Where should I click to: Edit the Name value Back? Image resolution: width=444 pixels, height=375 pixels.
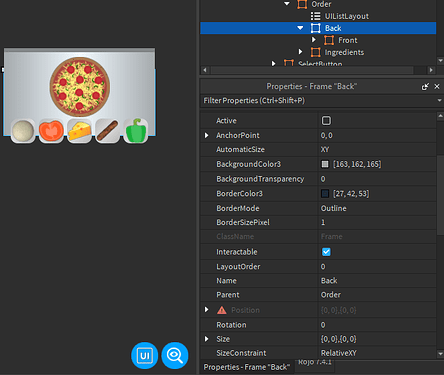point(329,281)
